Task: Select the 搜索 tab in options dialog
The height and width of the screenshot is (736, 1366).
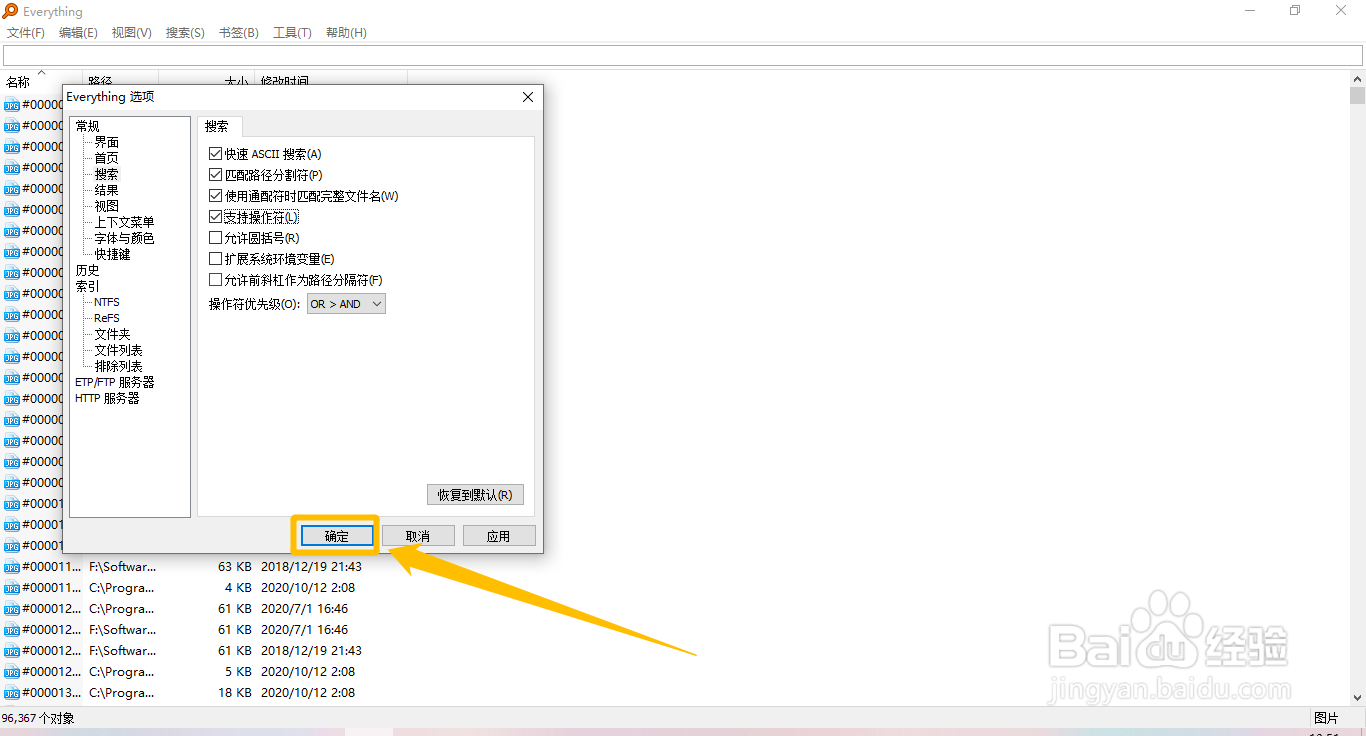Action: pyautogui.click(x=217, y=126)
